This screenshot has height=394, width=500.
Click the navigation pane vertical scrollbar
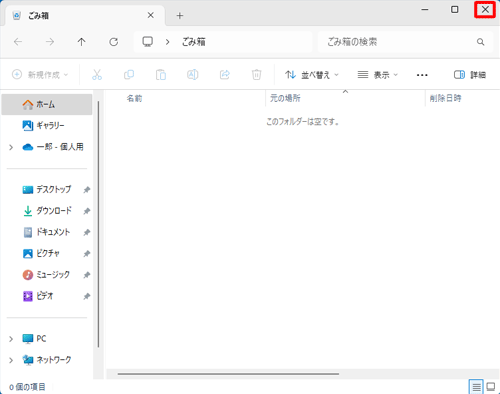click(x=98, y=225)
